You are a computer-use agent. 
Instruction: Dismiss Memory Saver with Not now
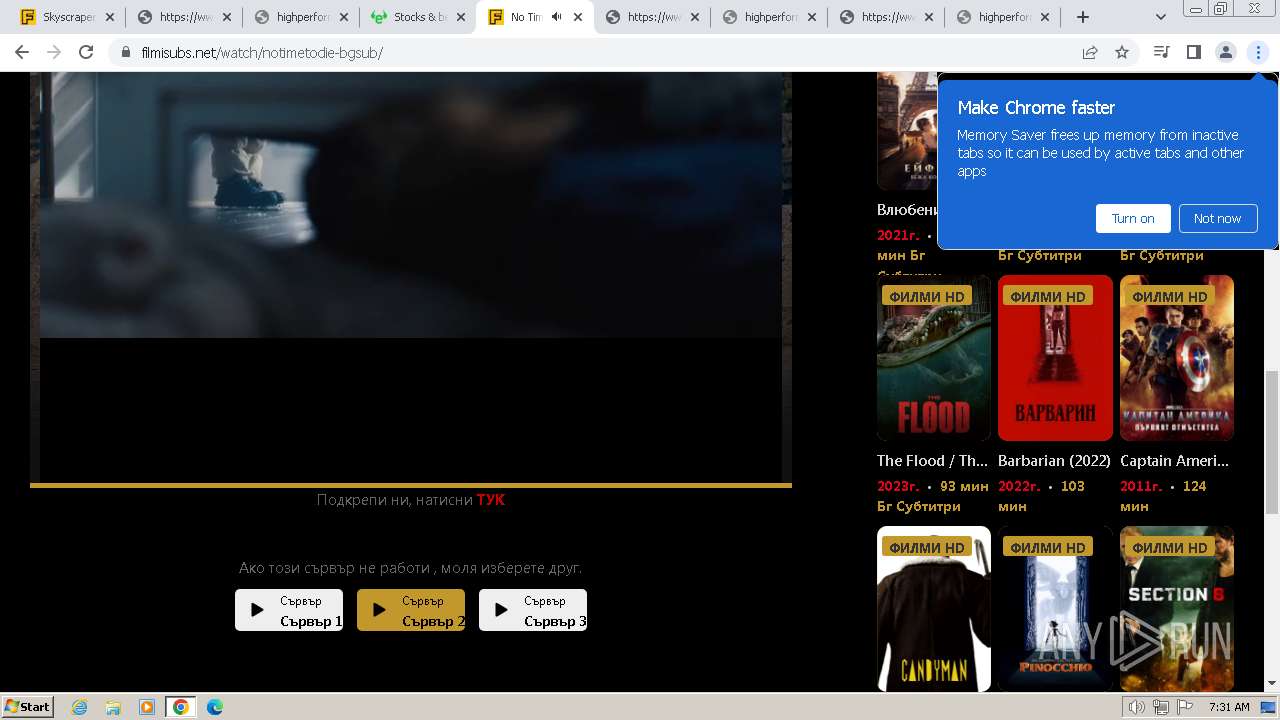coord(1217,218)
